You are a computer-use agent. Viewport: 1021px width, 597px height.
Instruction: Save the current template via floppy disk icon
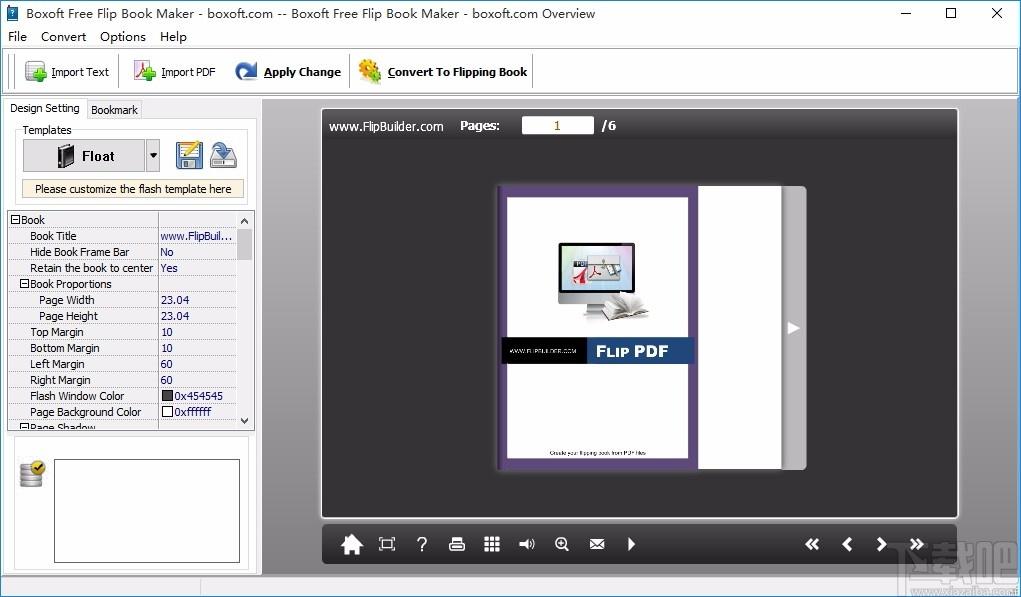(189, 156)
